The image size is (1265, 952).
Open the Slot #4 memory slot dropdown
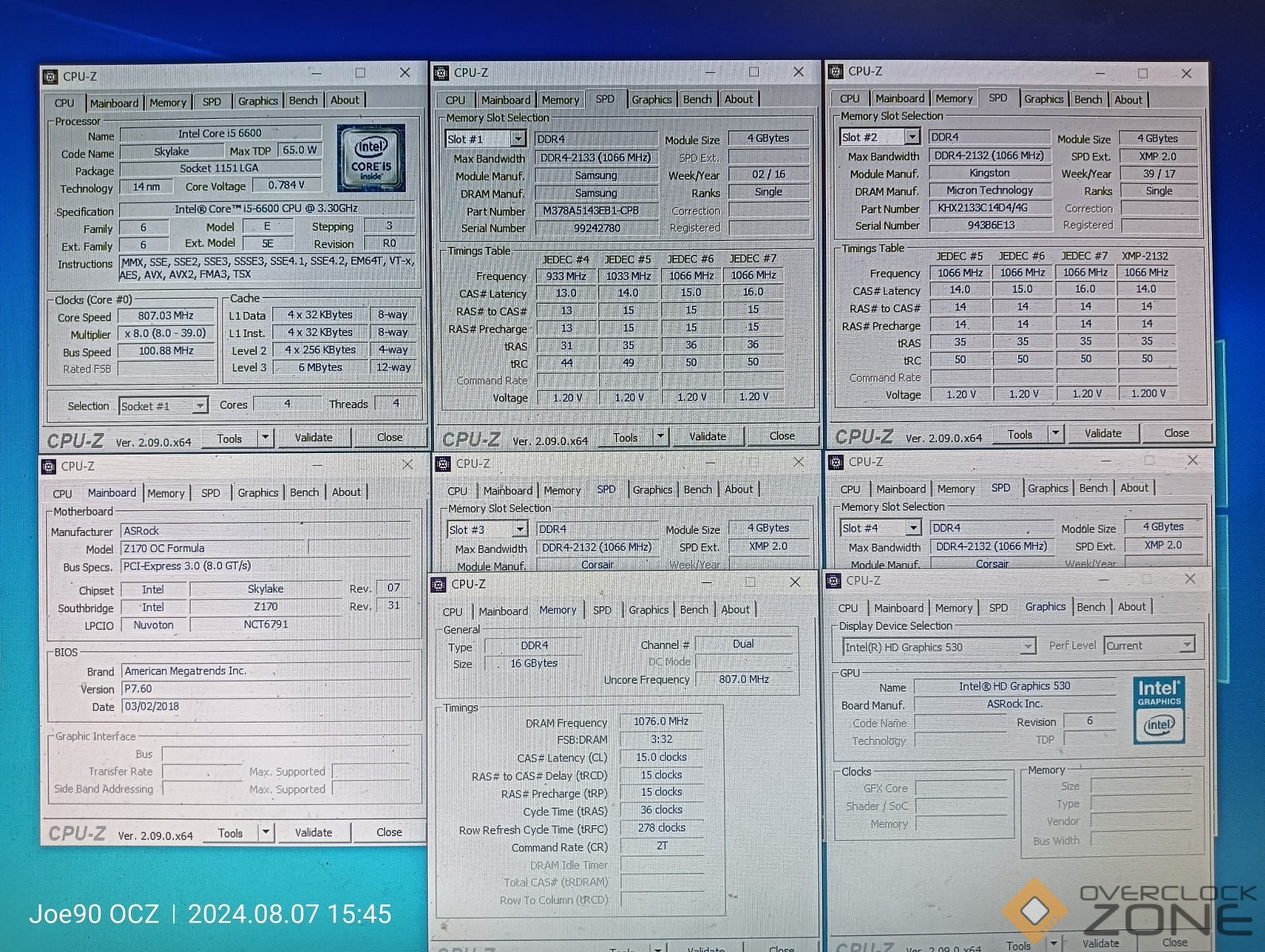(x=913, y=528)
